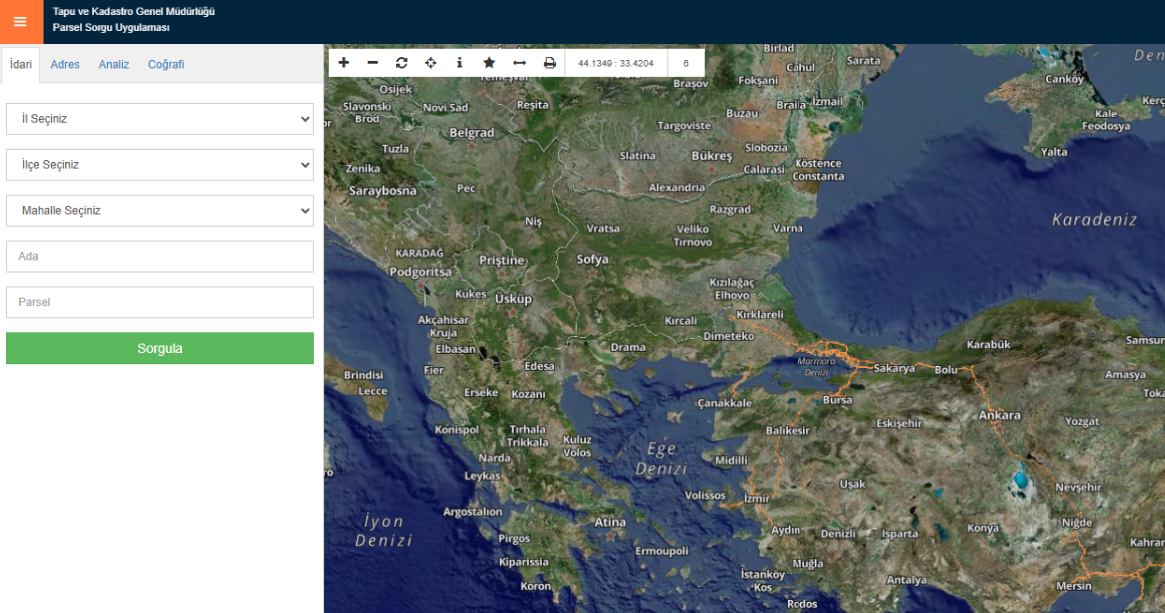
Task: Click the coordinates readout 44.1349 : 33.4204
Action: [616, 63]
